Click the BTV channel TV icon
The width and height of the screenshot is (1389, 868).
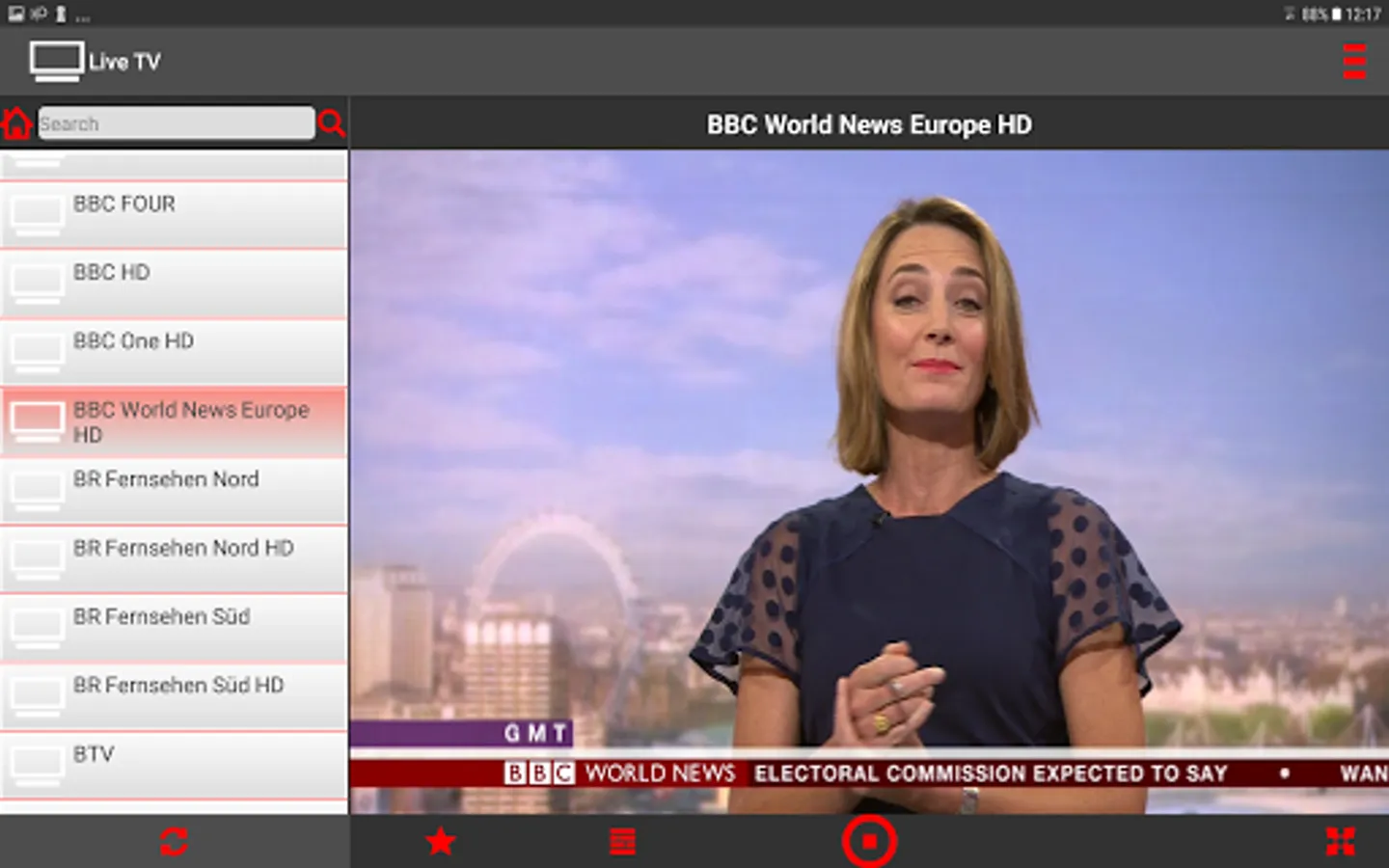pos(38,766)
